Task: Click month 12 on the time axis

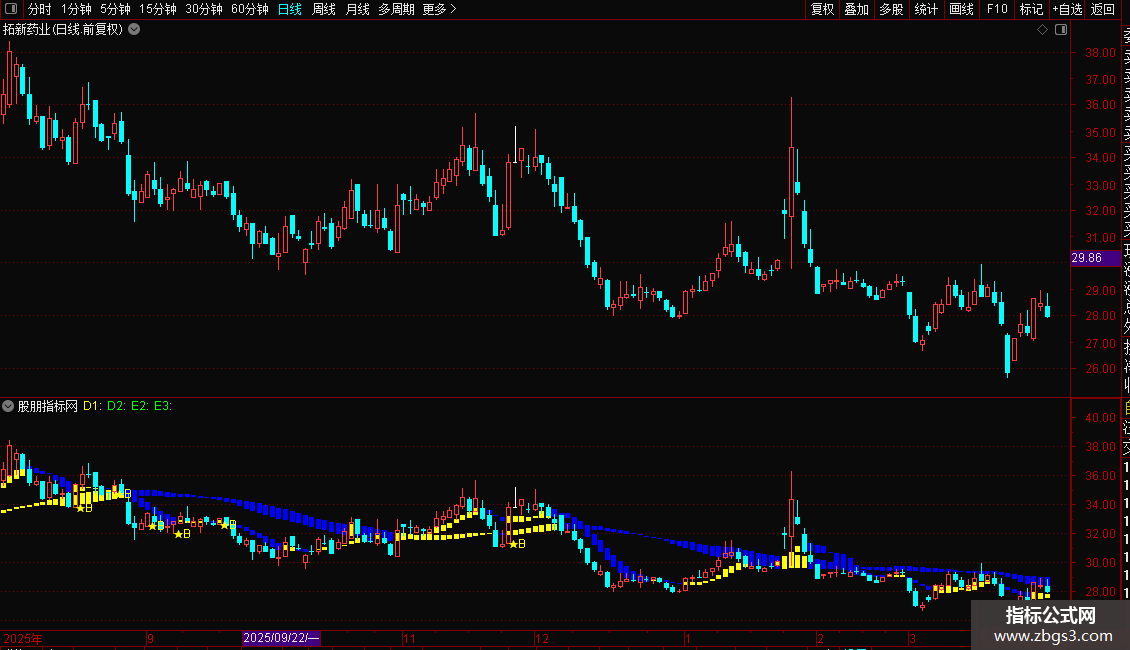Action: pos(542,638)
